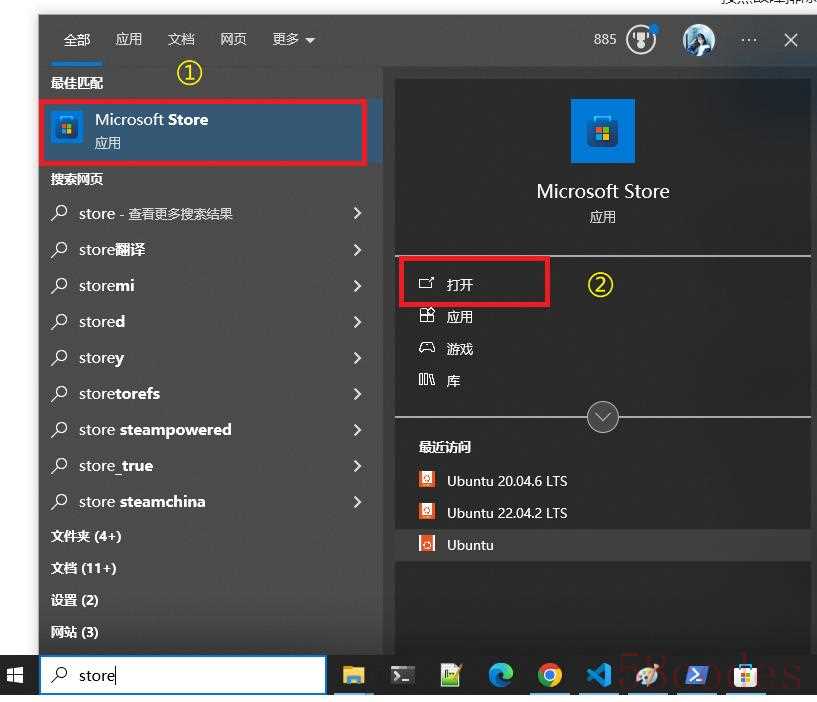Launch the terminal icon on the taskbar
The width and height of the screenshot is (817, 702).
pos(402,675)
